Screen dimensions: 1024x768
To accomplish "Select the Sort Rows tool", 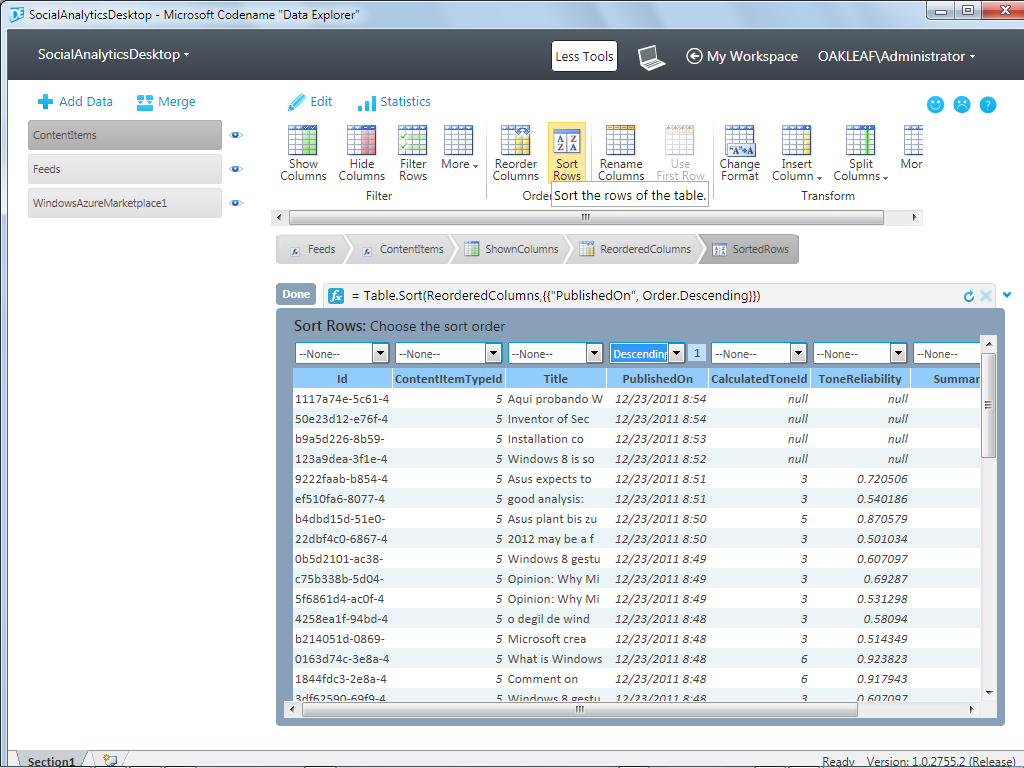I will (x=567, y=153).
